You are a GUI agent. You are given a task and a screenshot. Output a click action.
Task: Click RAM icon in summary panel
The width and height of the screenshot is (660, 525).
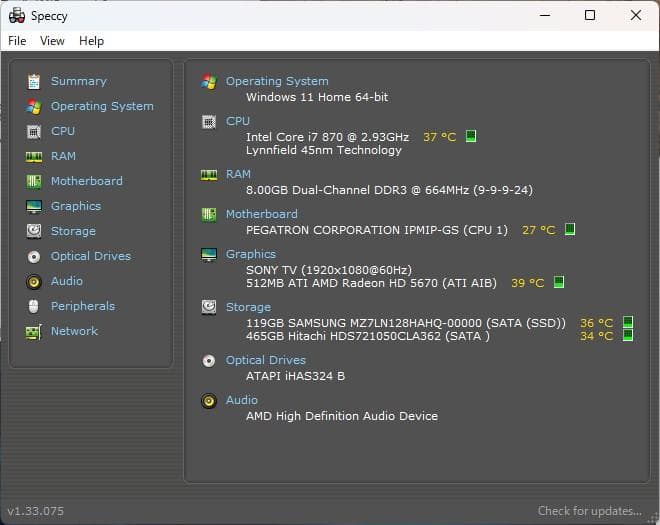tap(209, 175)
